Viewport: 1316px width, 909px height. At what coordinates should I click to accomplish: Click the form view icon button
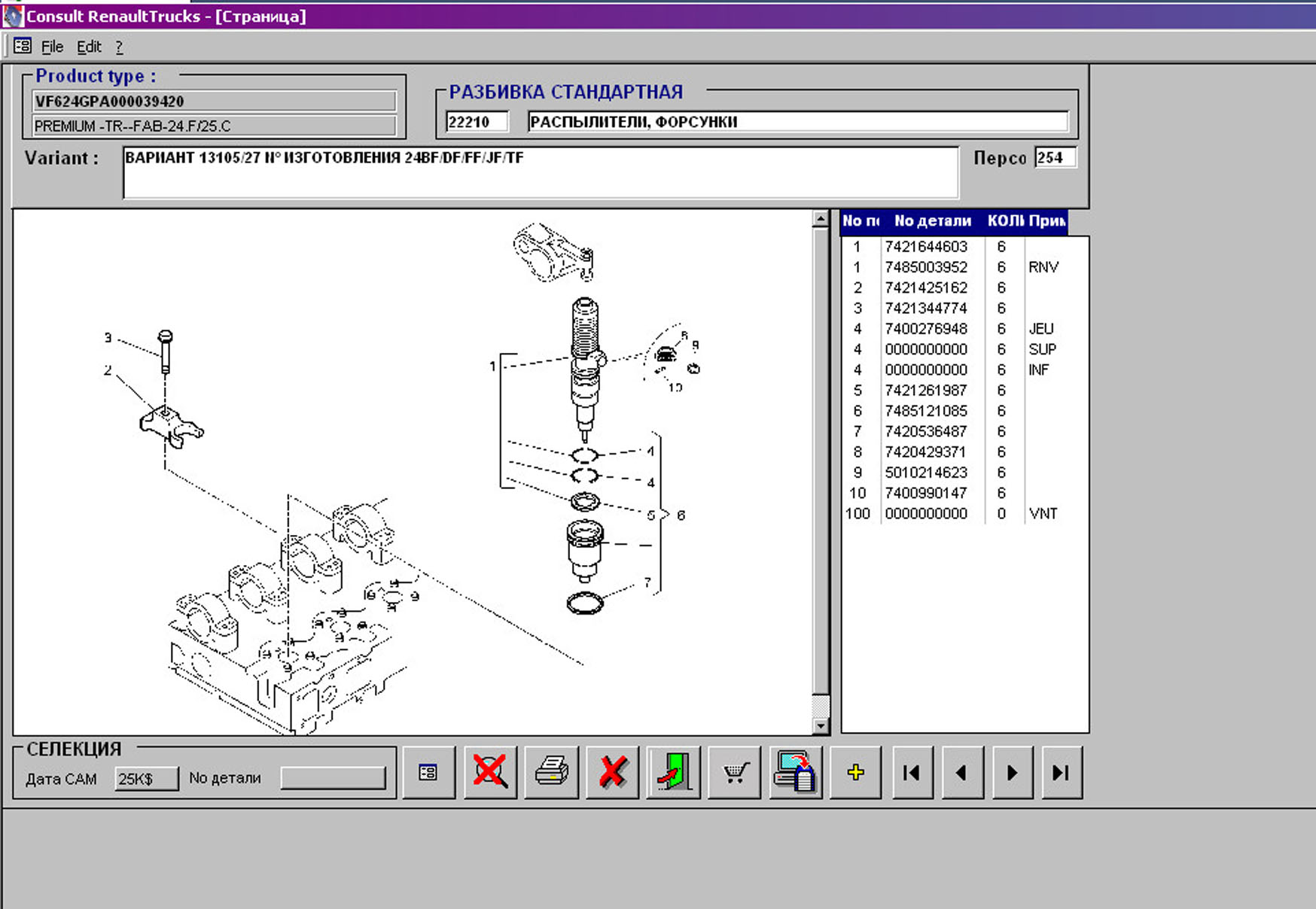(x=428, y=773)
